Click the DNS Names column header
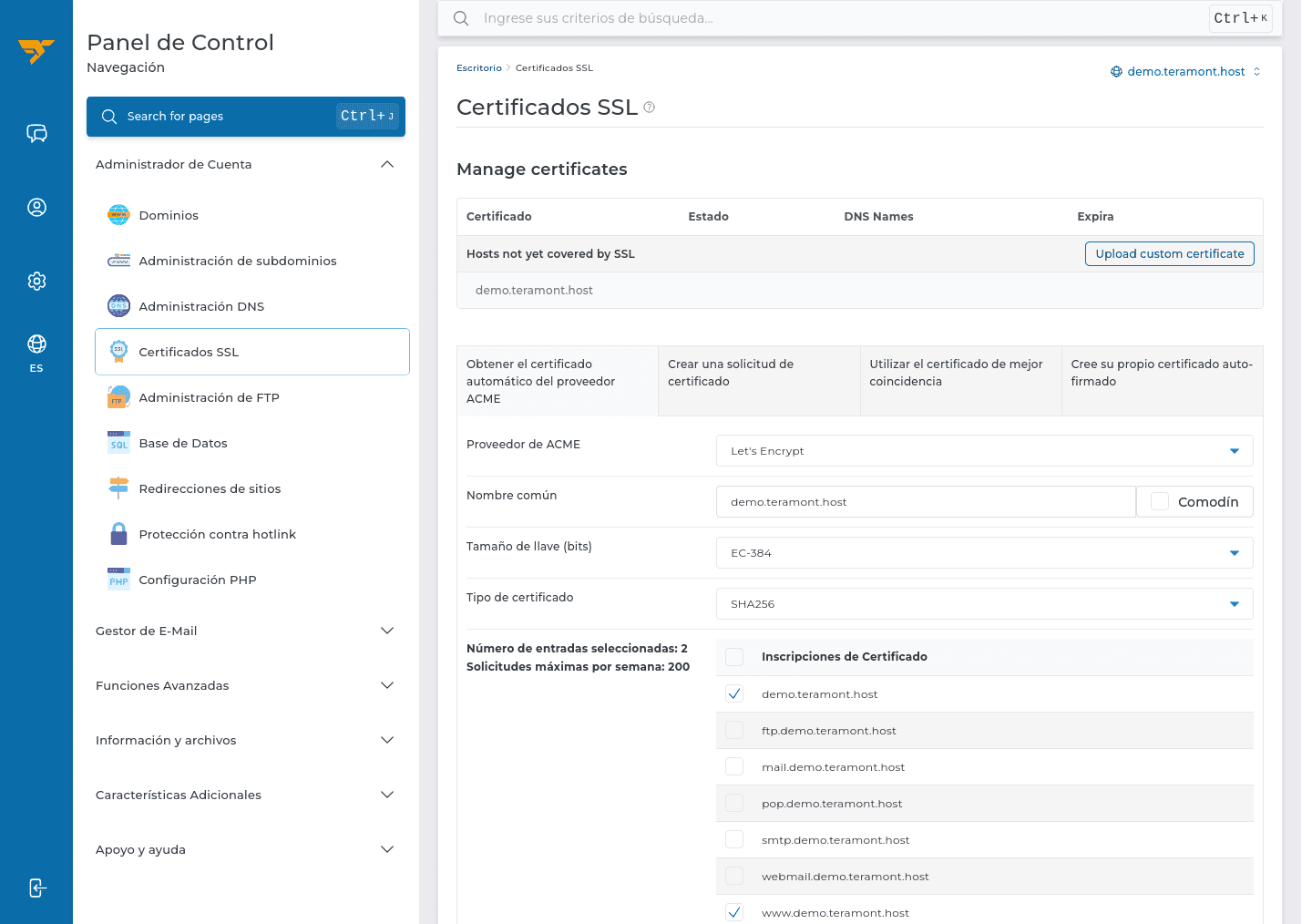1312x924 pixels. pos(878,217)
